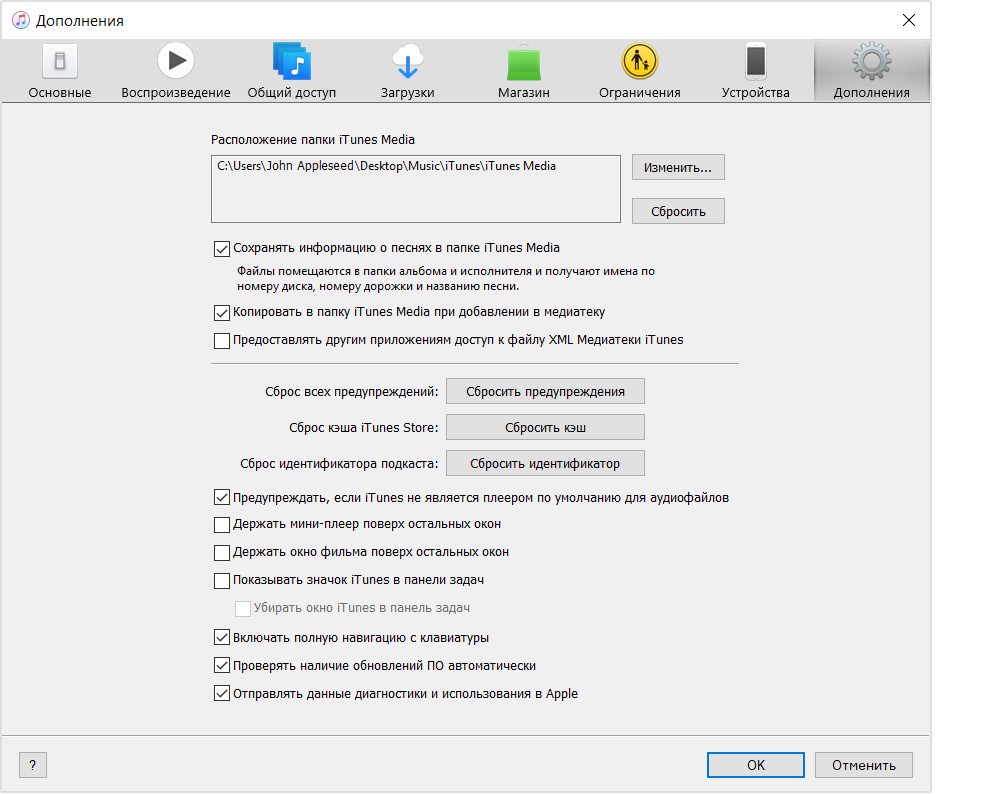The width and height of the screenshot is (988, 794).
Task: Uncheck Отправлять данные диагностики в Apple
Action: pyautogui.click(x=222, y=694)
